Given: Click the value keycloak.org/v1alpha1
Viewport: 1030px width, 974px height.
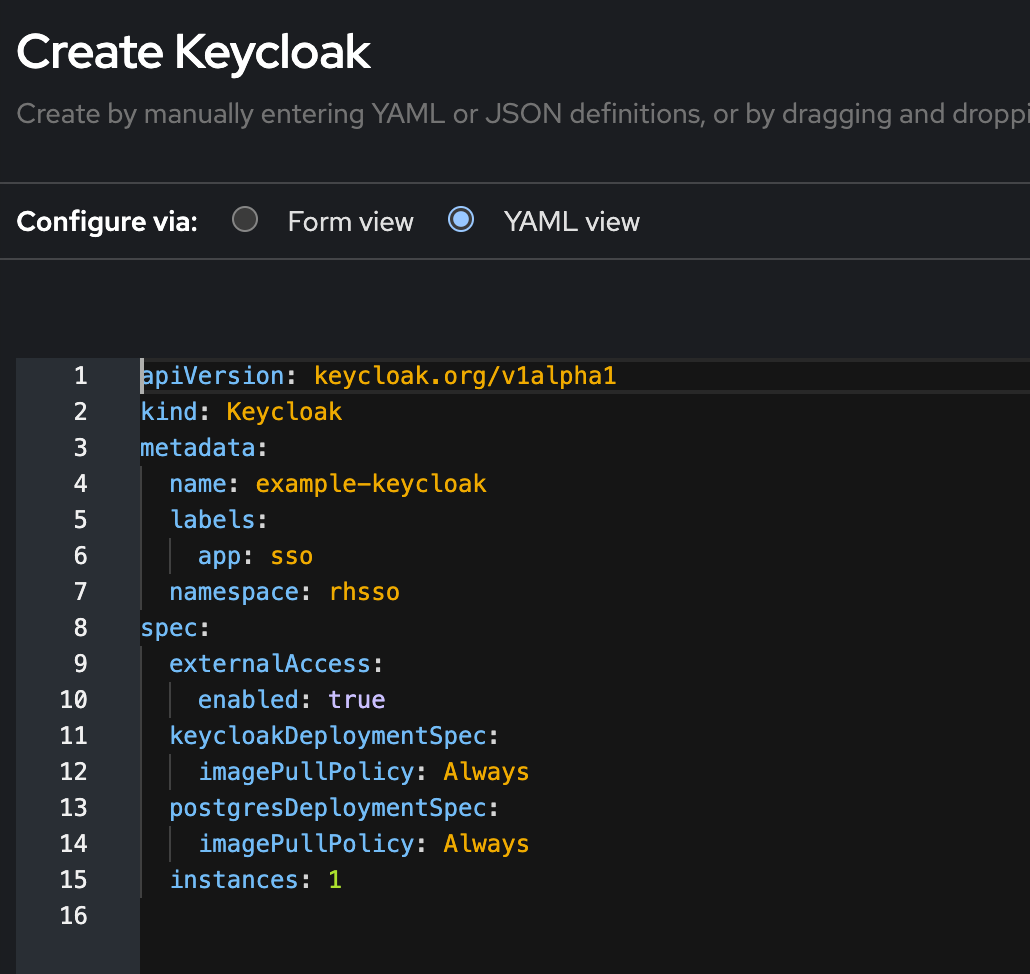Looking at the screenshot, I should [465, 376].
